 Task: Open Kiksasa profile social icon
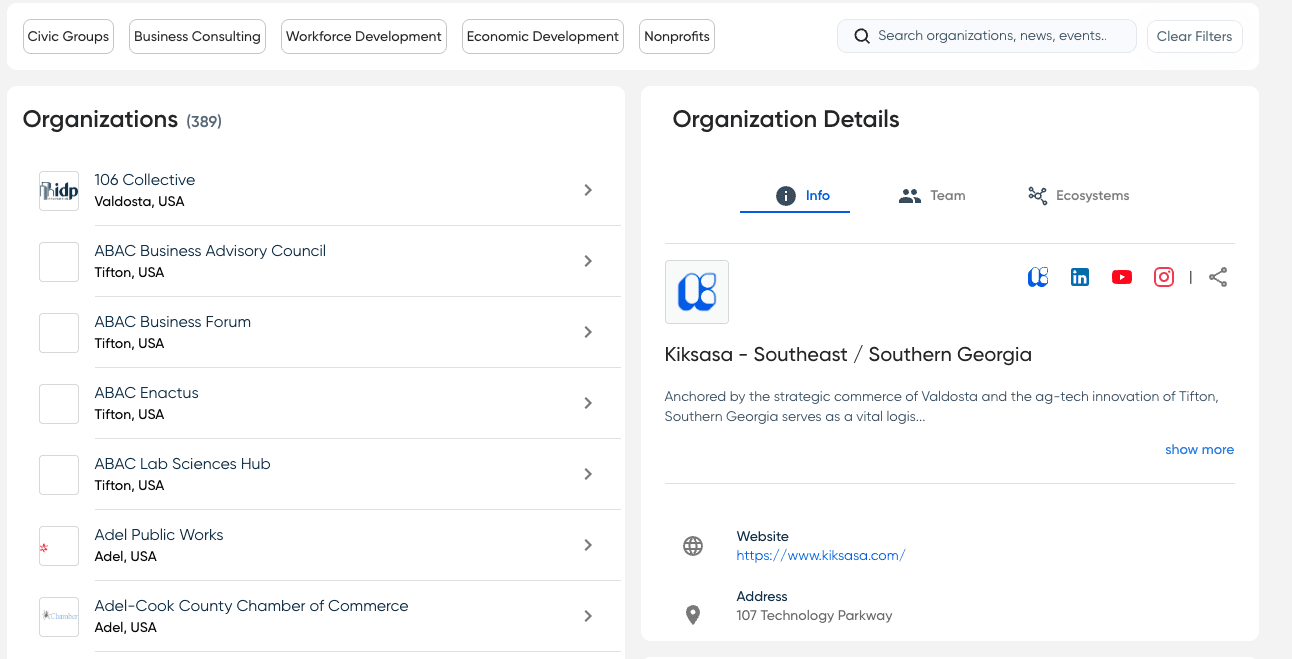1038,278
